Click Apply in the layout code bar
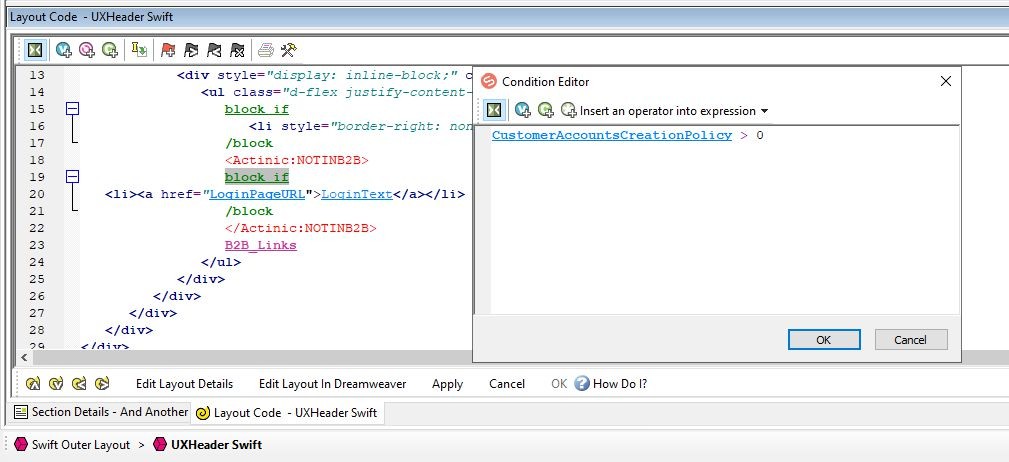The image size is (1009, 462). [x=447, y=384]
